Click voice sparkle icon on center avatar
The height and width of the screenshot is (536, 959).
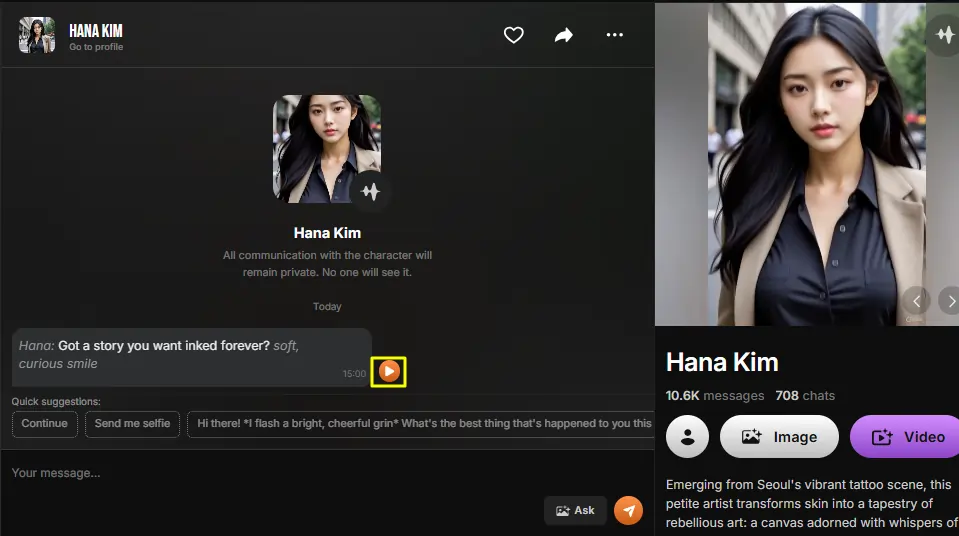click(370, 192)
